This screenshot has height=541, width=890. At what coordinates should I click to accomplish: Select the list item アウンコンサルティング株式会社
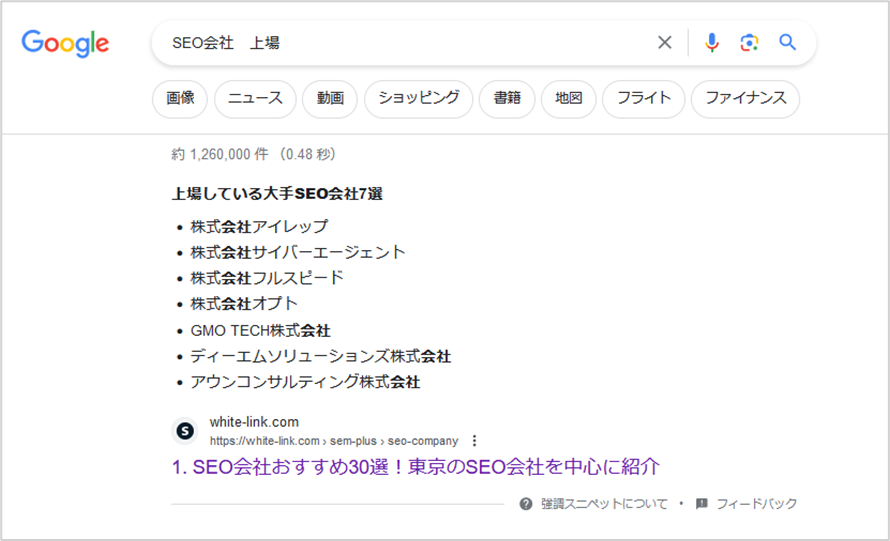point(305,382)
